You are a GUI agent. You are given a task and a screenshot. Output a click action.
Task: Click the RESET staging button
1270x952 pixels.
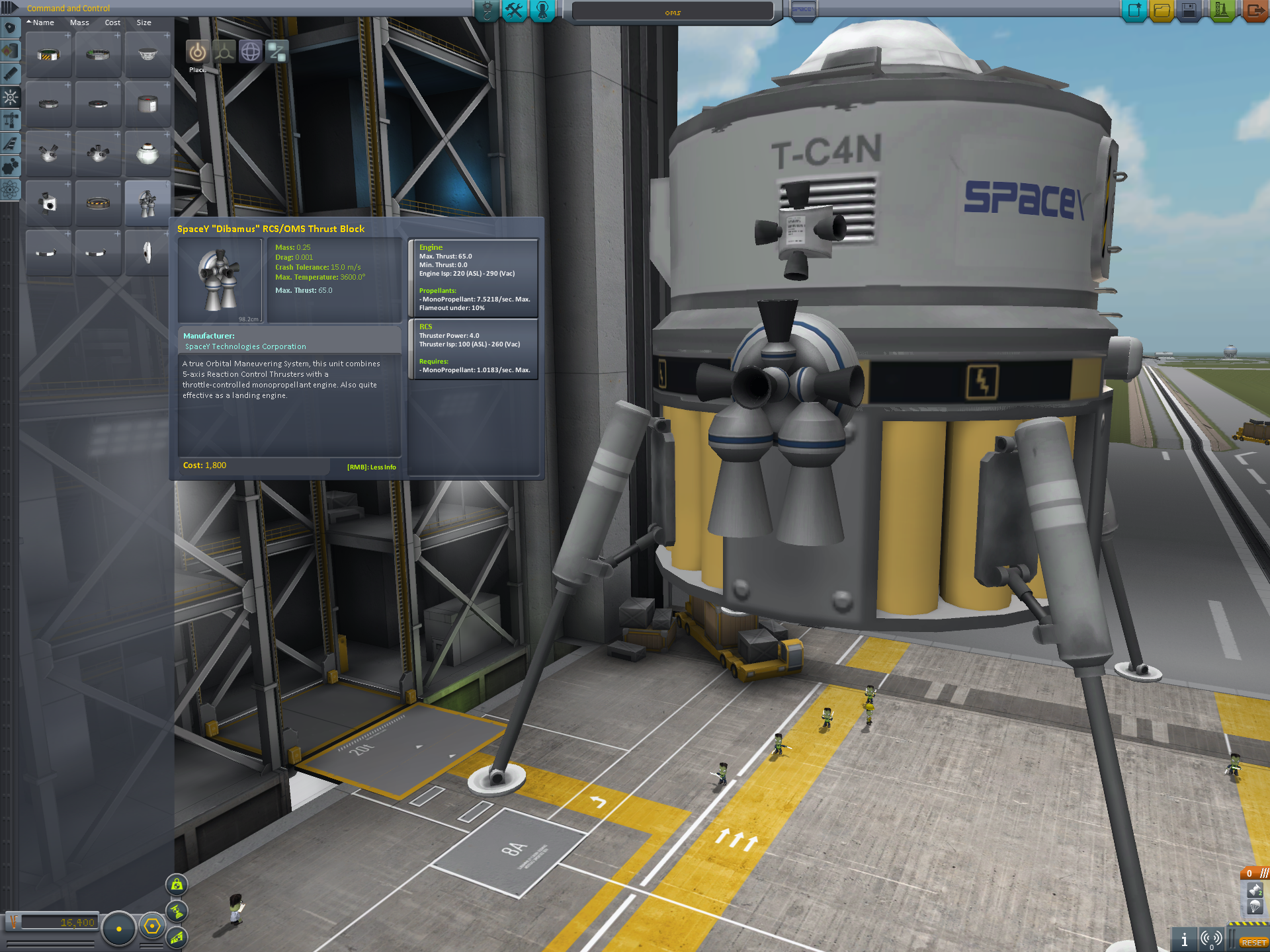coord(1253,942)
